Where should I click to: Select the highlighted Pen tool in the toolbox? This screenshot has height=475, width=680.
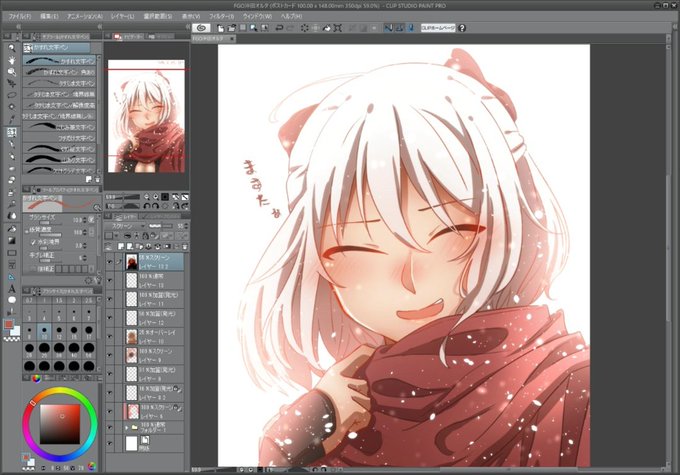pos(12,132)
